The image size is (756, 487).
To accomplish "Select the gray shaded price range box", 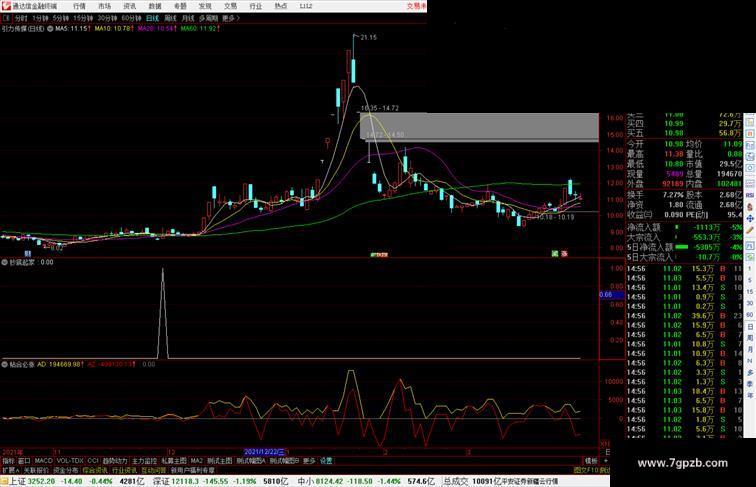I will (480, 127).
